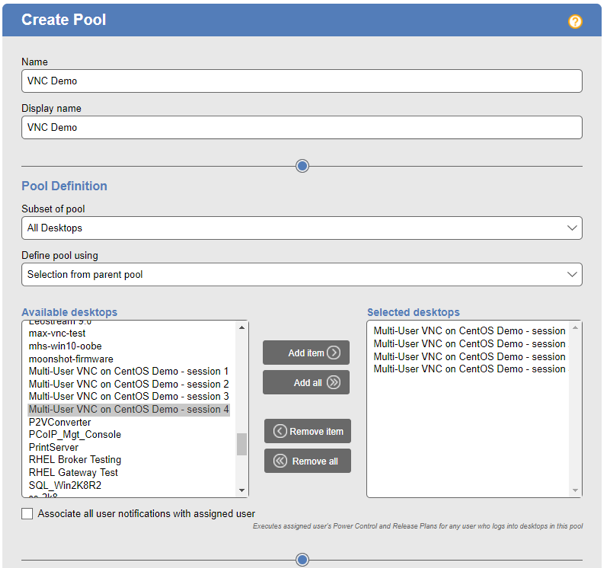Screen dimensions: 602x568
Task: Click the Add item button
Action: pyautogui.click(x=307, y=353)
